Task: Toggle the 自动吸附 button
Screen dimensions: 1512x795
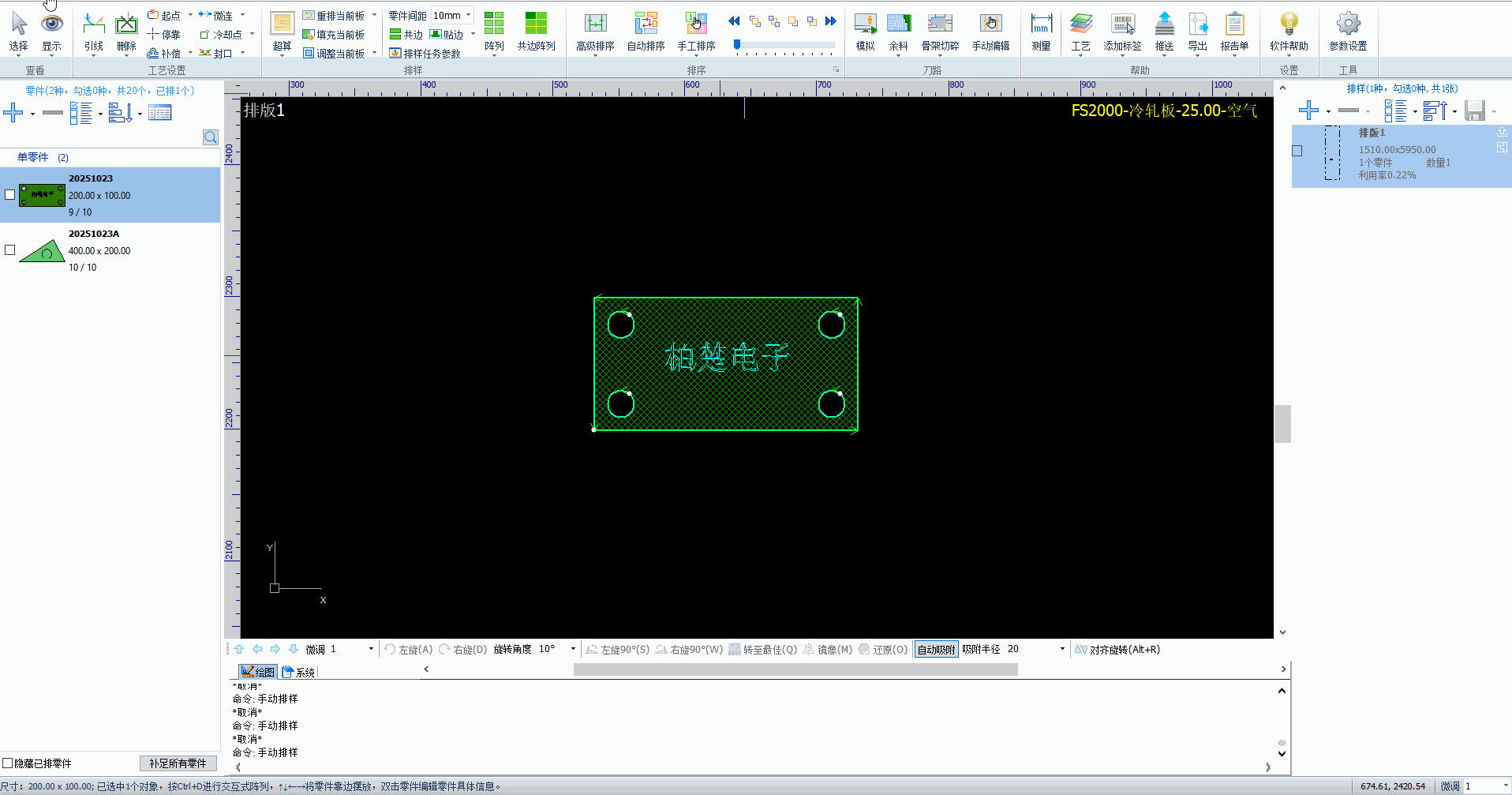Action: tap(936, 650)
